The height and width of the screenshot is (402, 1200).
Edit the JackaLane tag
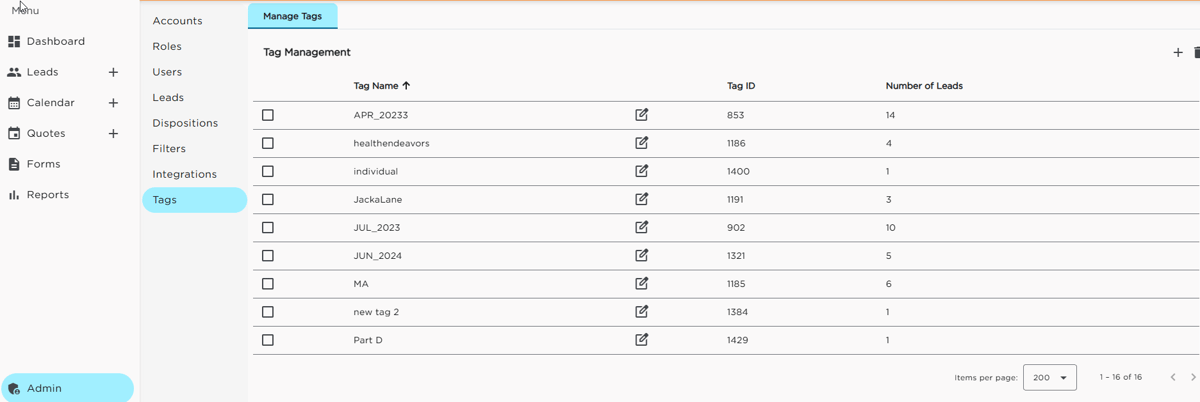point(642,199)
